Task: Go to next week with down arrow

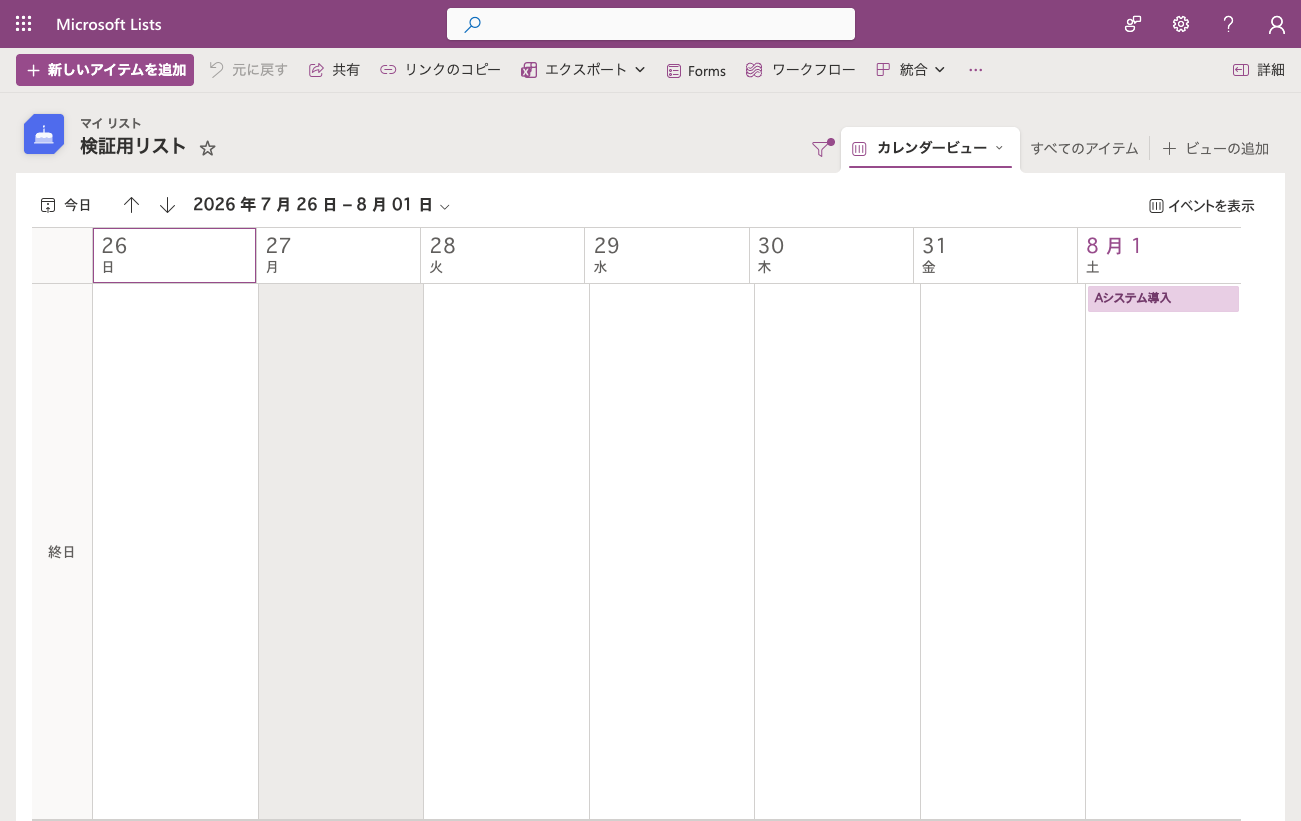Action: click(x=168, y=205)
